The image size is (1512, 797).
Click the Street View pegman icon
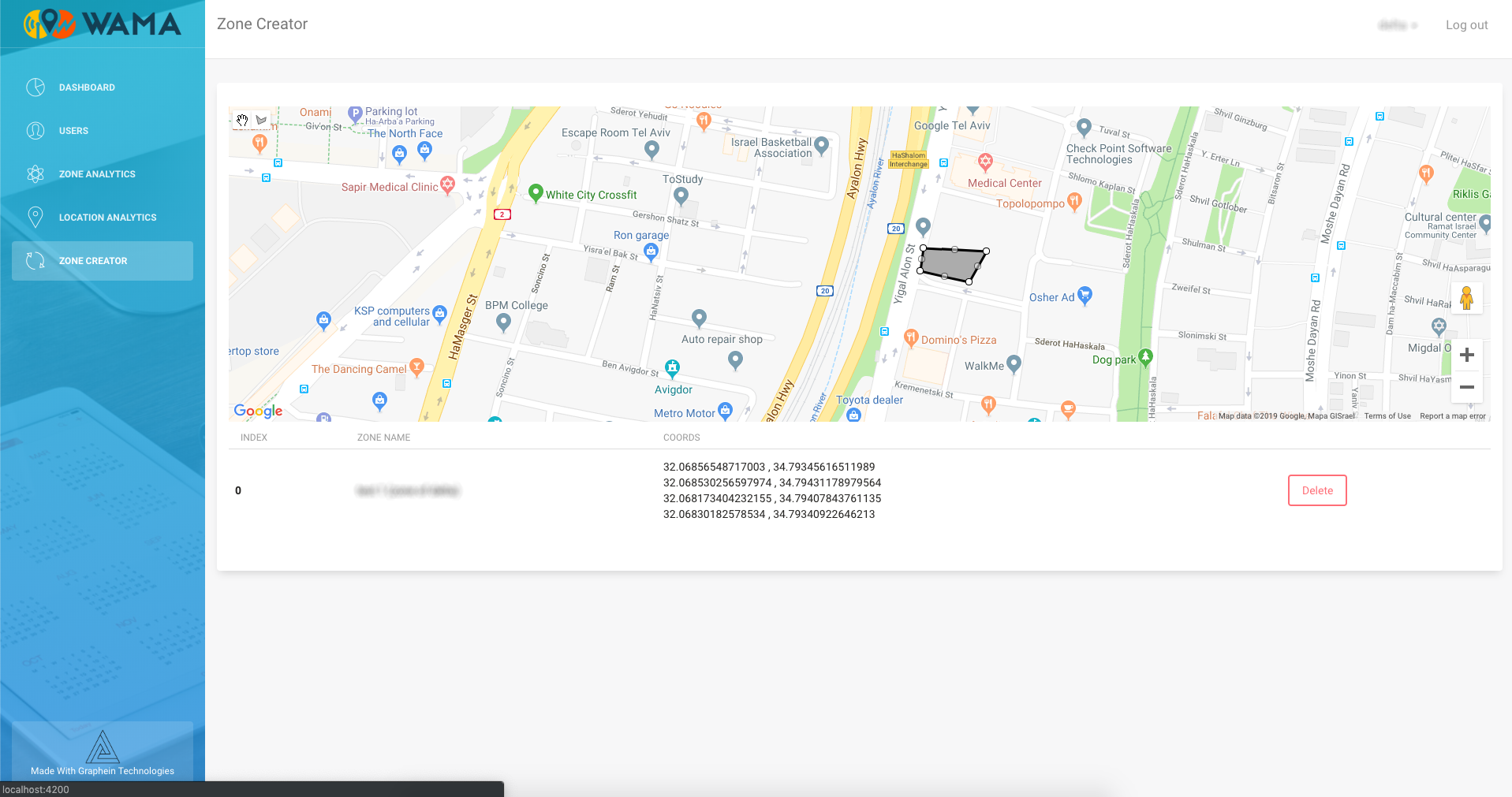1466,299
